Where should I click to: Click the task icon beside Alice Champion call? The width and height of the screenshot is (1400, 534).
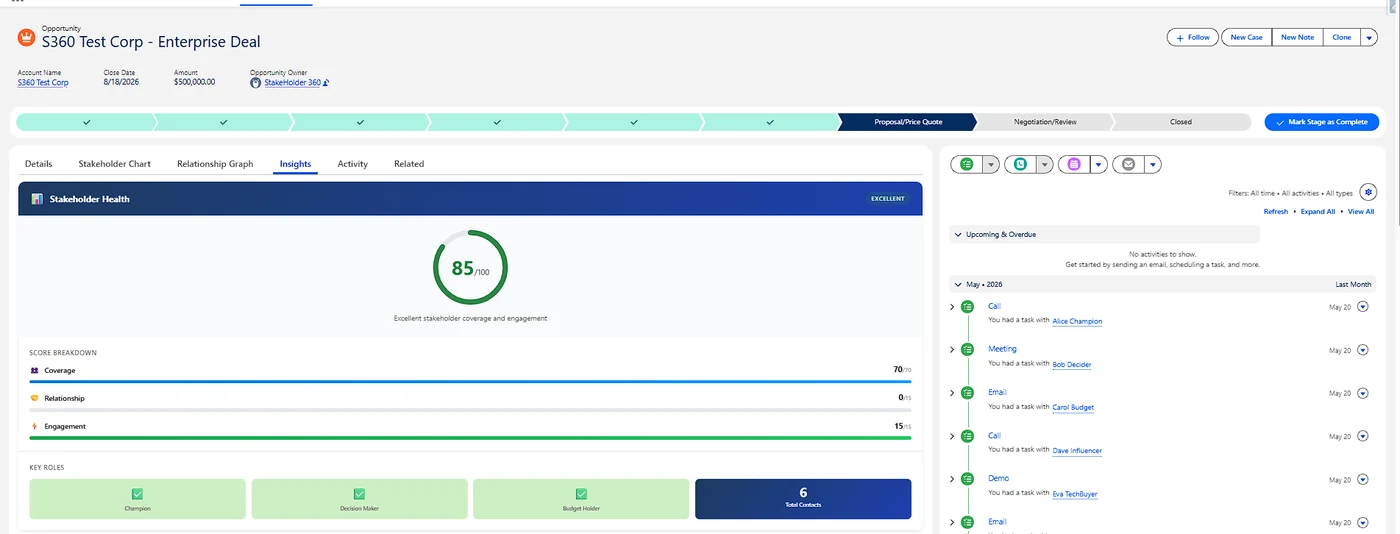tap(967, 307)
